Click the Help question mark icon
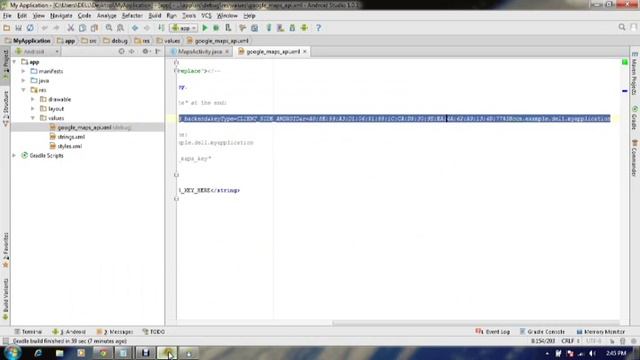Screen dimensions: 640x360 coord(318,28)
